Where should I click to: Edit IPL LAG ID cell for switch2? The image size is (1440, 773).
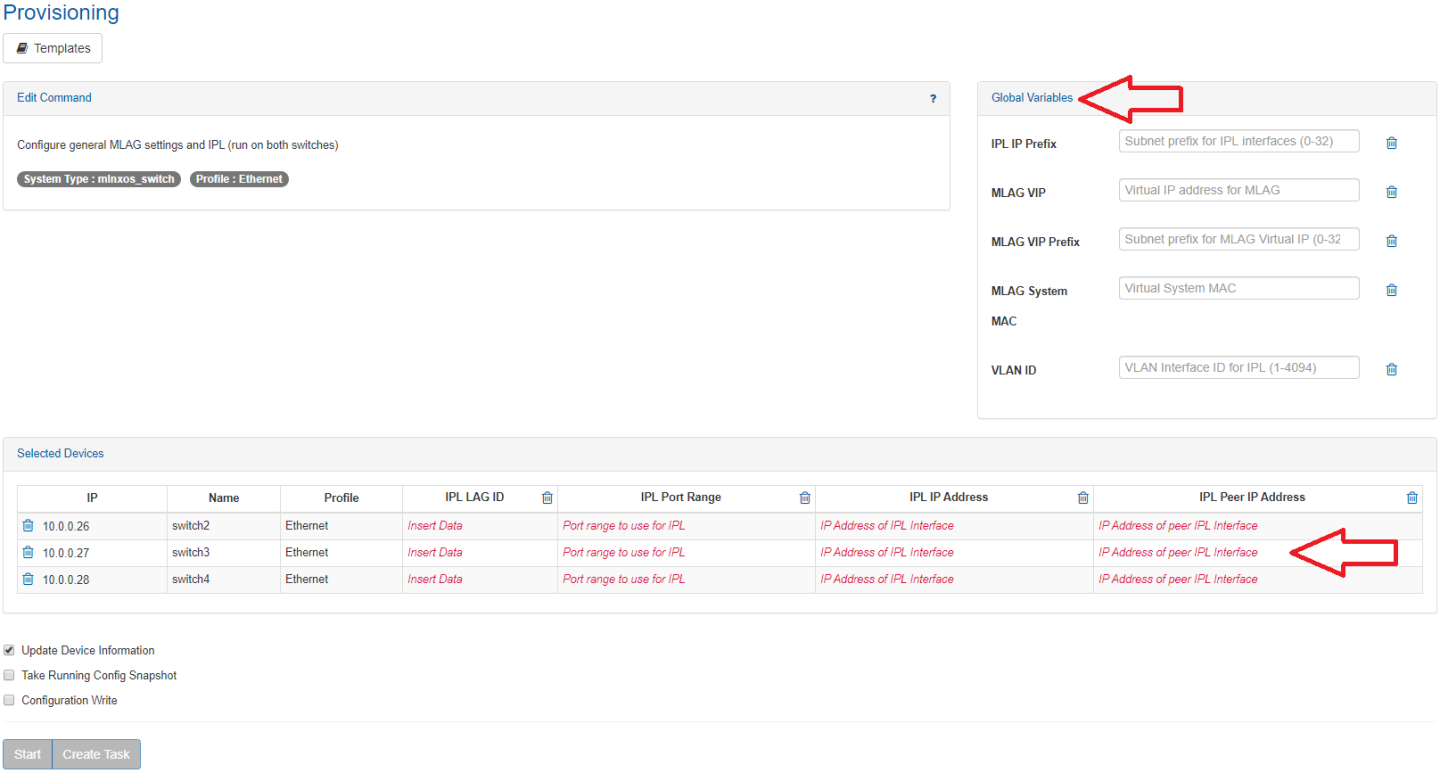tap(435, 526)
